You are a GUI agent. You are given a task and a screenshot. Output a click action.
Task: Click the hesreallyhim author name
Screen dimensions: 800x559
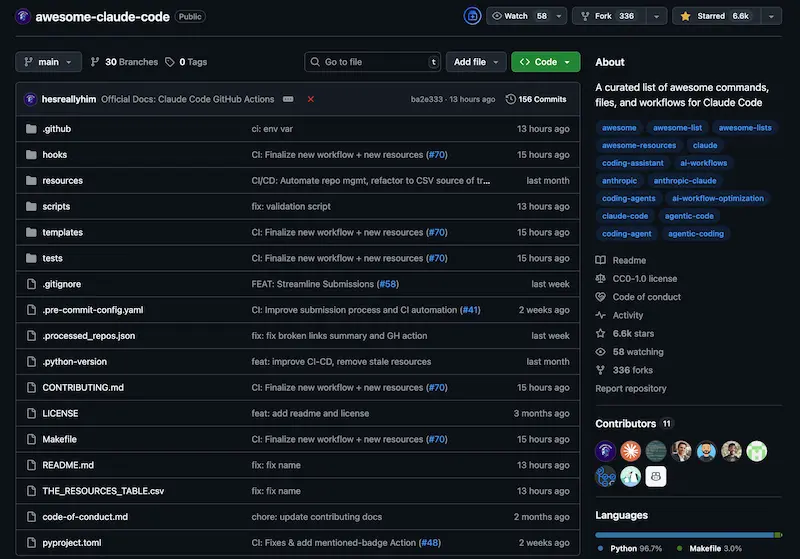[x=69, y=99]
